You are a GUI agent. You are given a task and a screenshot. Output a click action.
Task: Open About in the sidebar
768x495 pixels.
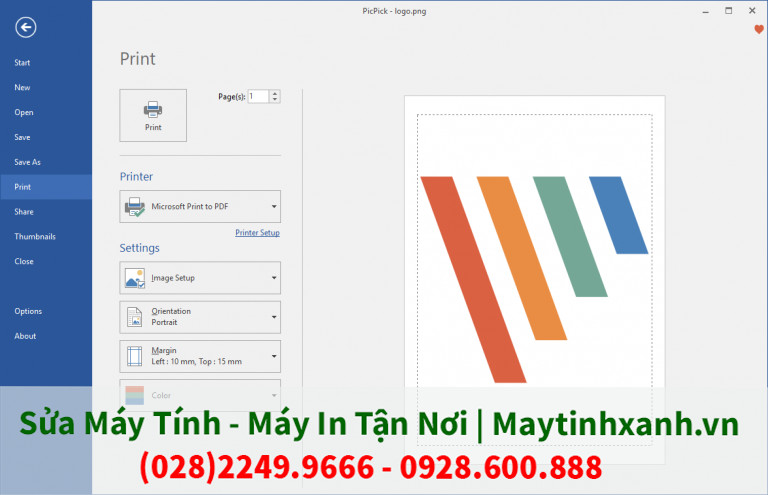[x=46, y=336]
